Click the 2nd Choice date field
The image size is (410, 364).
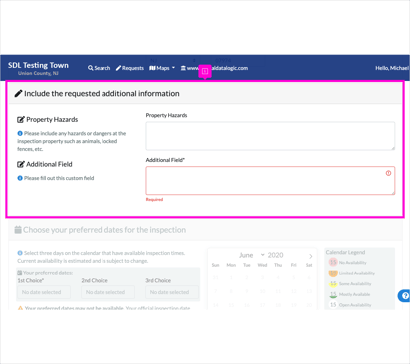pyautogui.click(x=108, y=292)
